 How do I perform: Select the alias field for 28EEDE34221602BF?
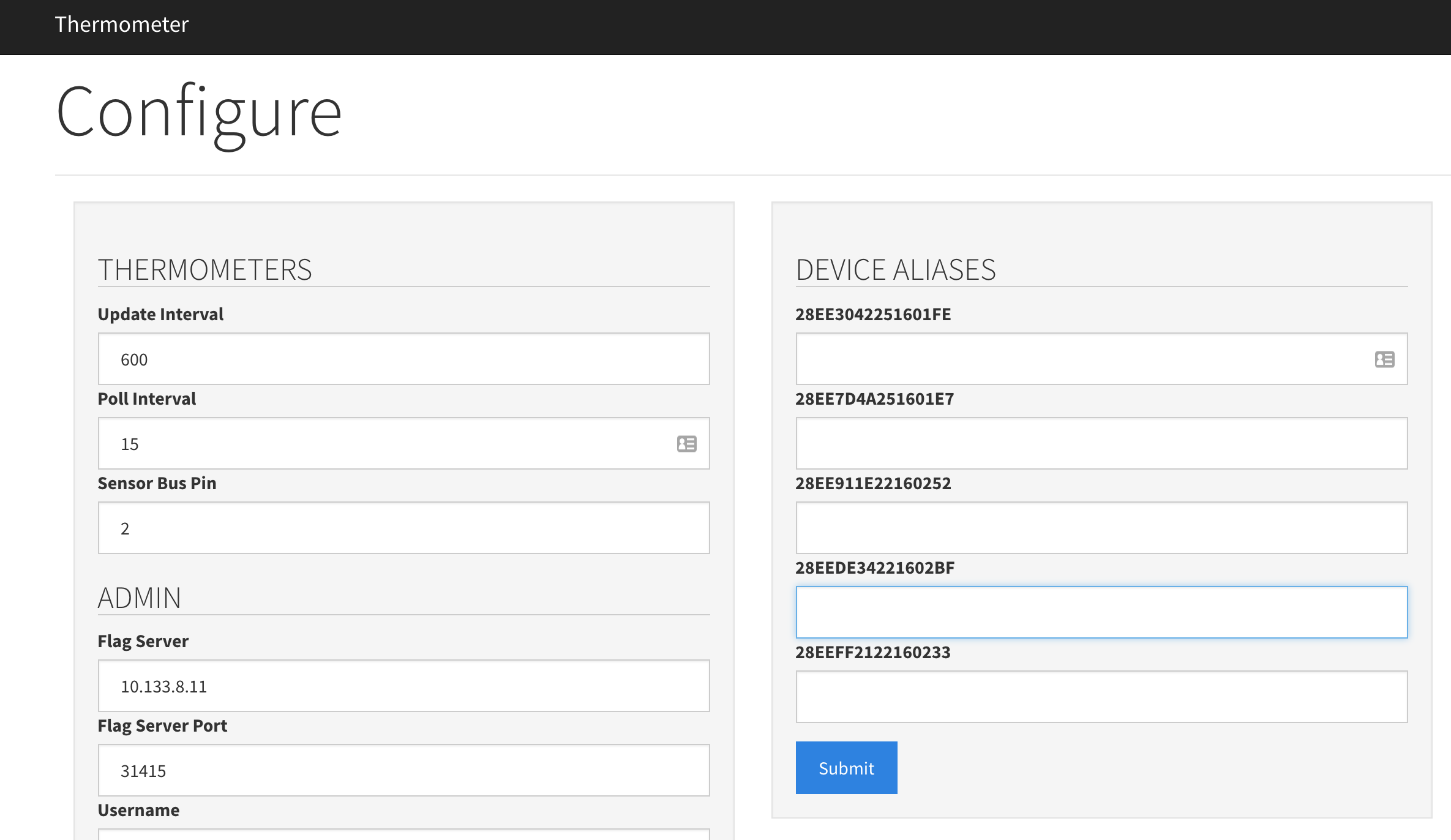[1101, 612]
